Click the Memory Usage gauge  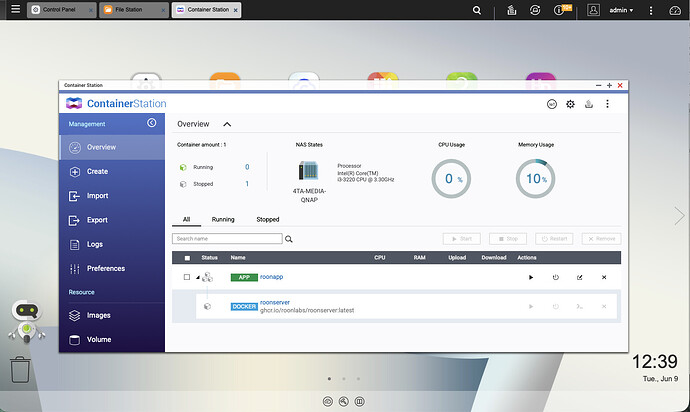[535, 178]
